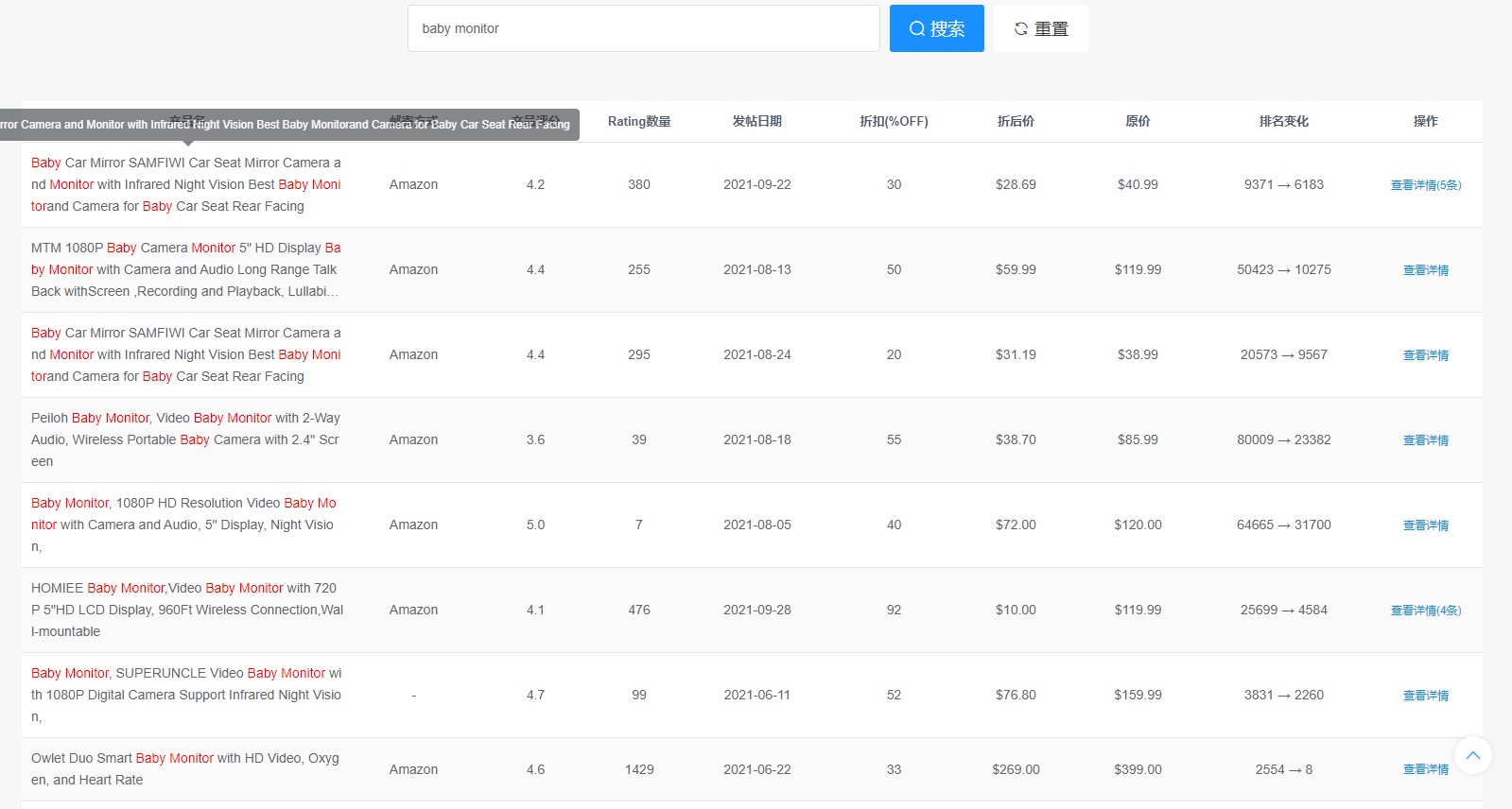Open 查看详情(5条) link for $28.69 item
1512x809 pixels.
click(x=1425, y=185)
